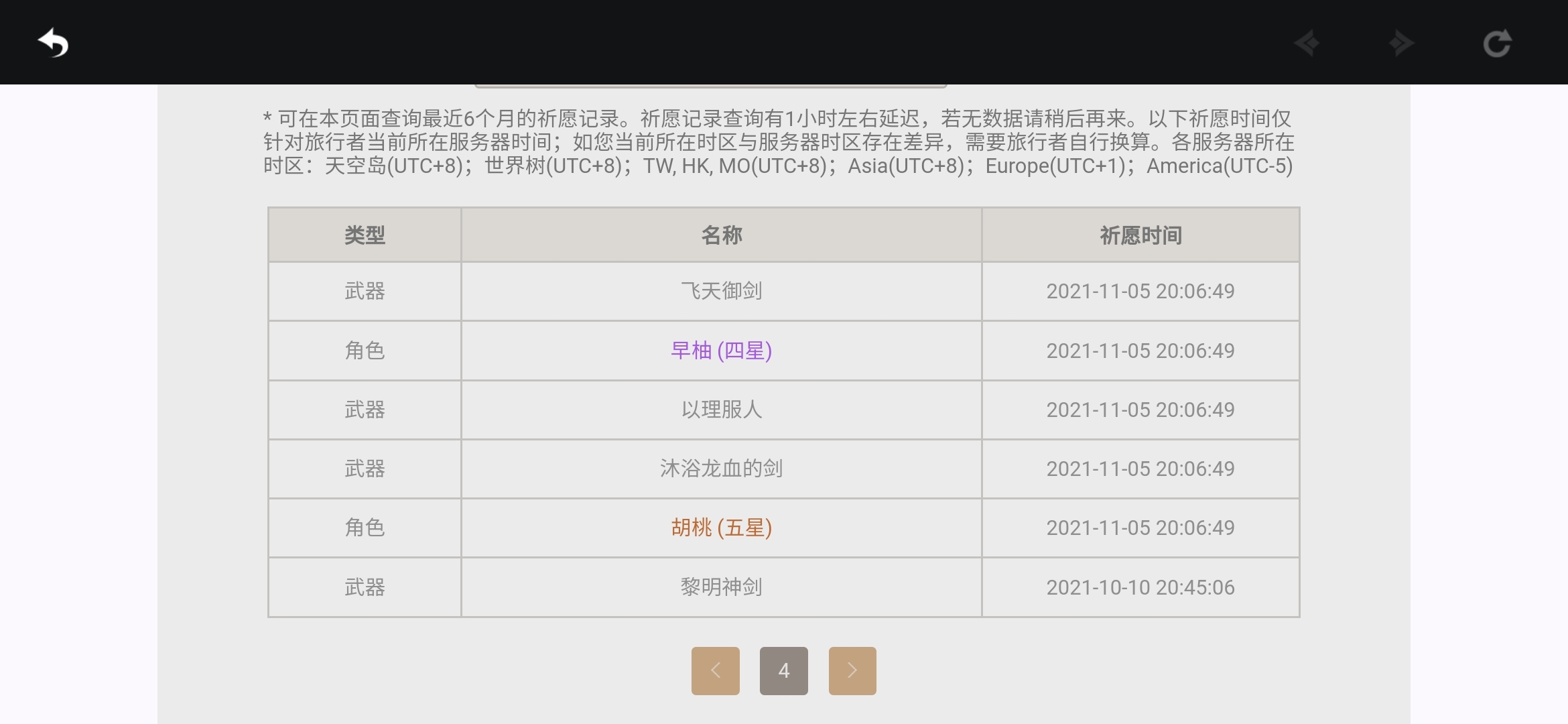This screenshot has width=1568, height=724.
Task: Click the 角色 type cell for 早柚
Action: 365,351
